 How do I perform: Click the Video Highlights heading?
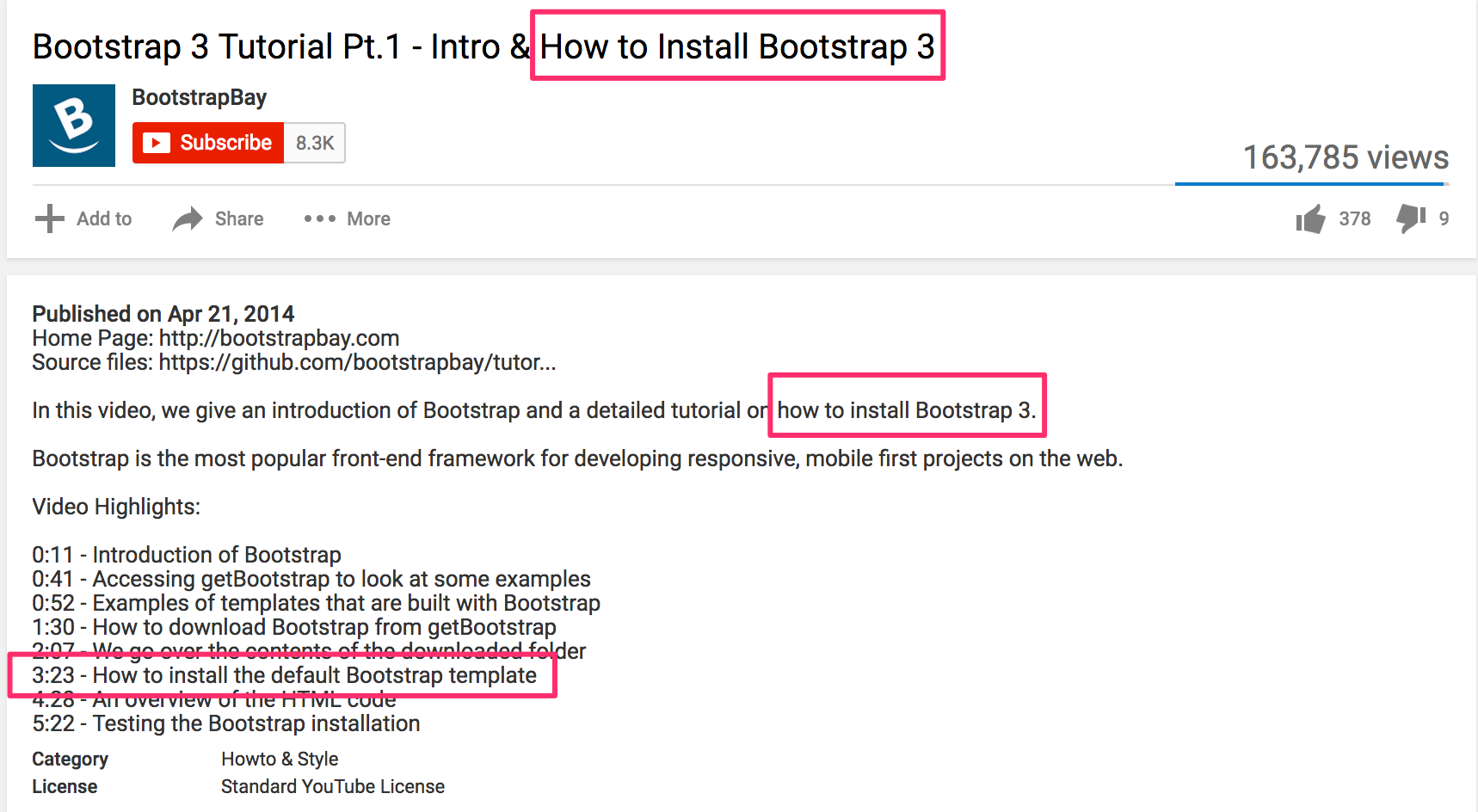(116, 507)
